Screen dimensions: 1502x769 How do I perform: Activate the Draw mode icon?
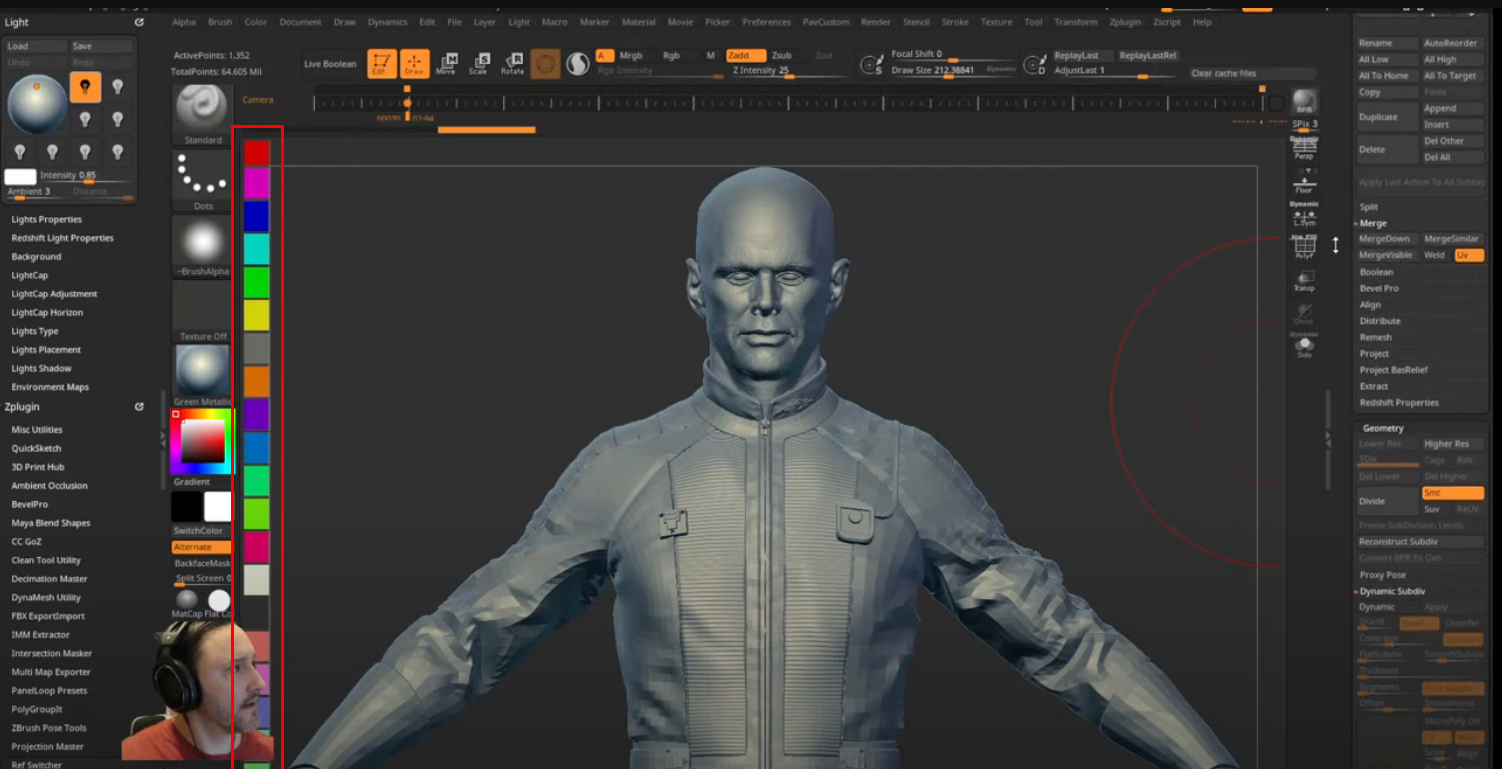point(414,64)
